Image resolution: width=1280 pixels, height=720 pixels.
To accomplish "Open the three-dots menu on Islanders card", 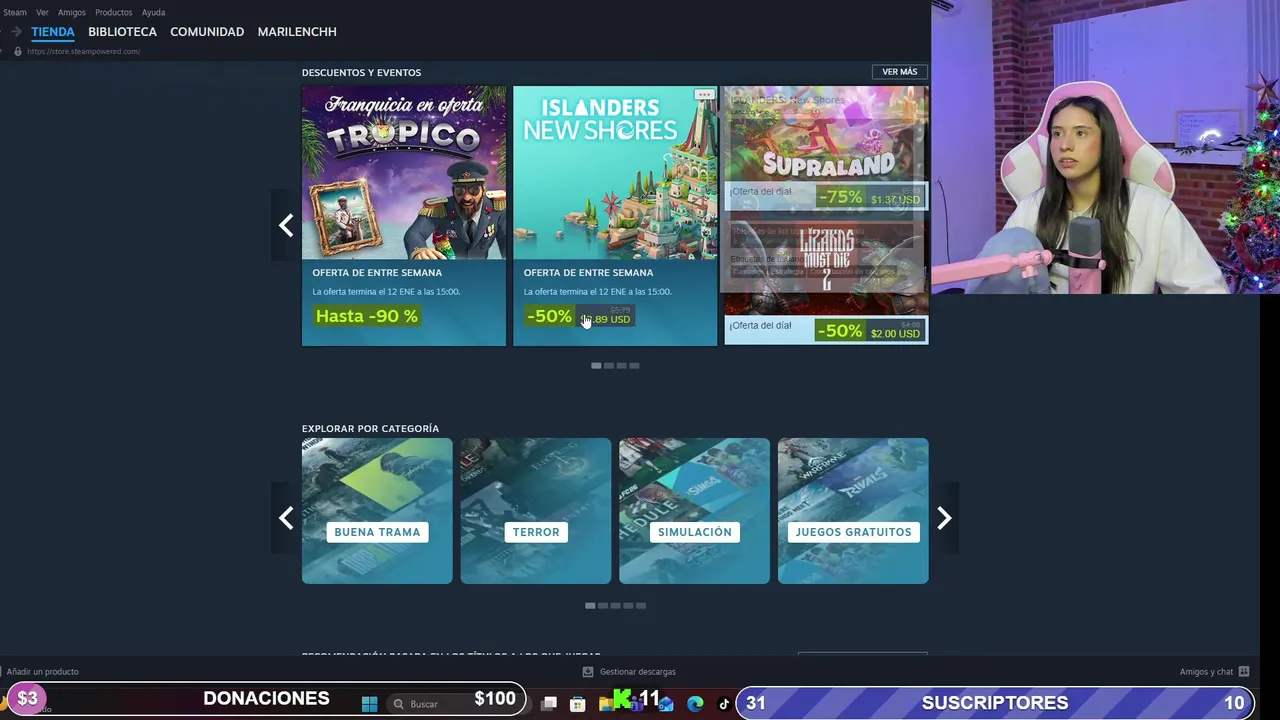I will point(704,95).
